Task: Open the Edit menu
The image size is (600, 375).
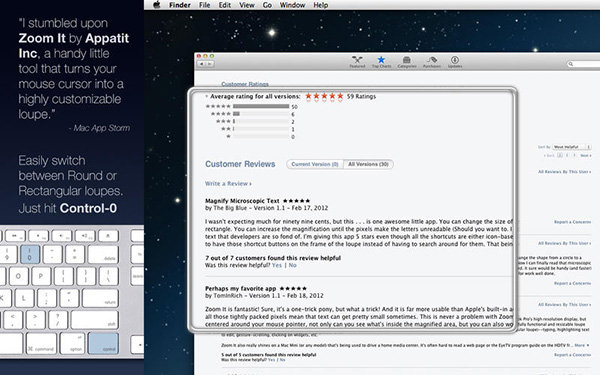Action: 225,5
